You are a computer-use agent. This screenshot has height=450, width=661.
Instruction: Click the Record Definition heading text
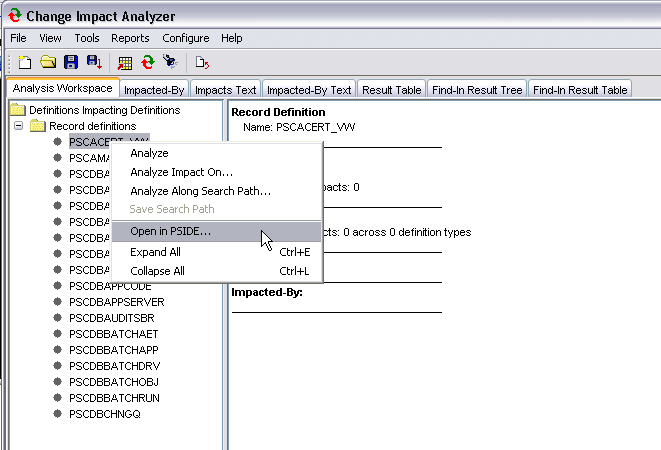click(x=278, y=112)
